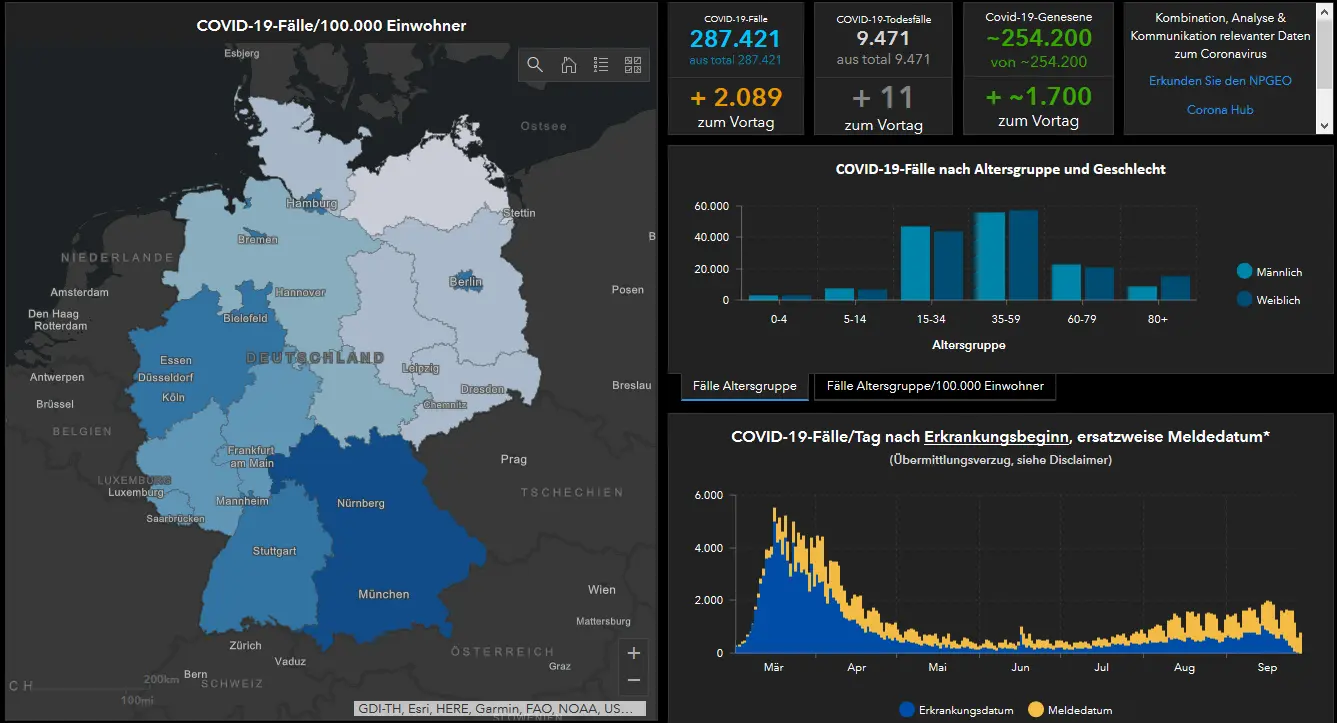Screen dimensions: 1337x723
Task: Open the basemap gallery grid
Action: pyautogui.click(x=633, y=65)
